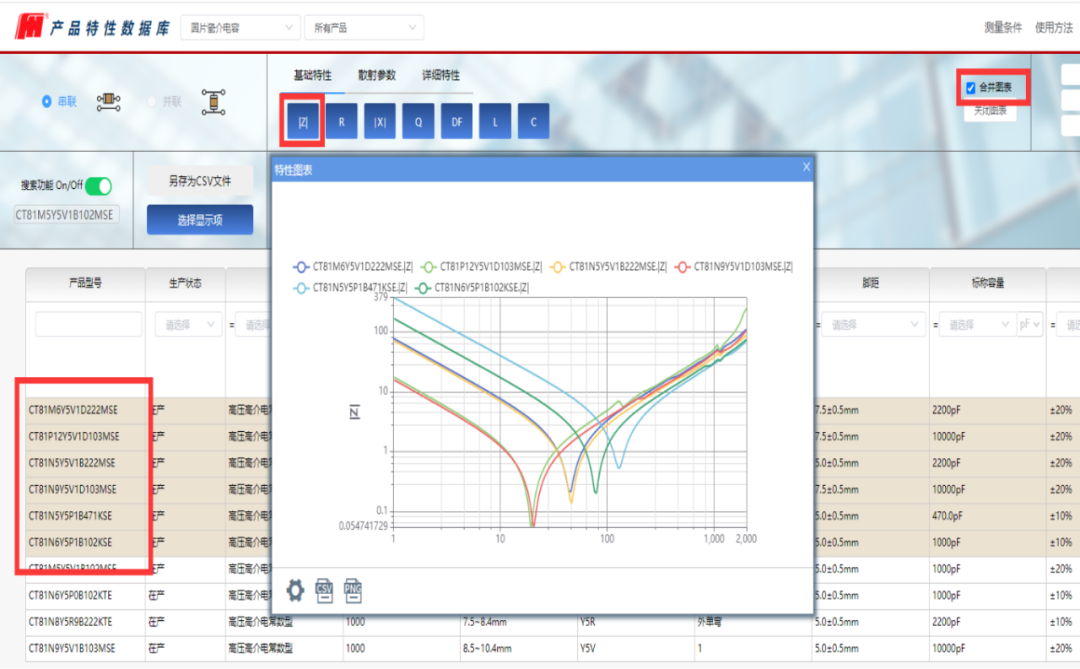This screenshot has height=669, width=1080.
Task: Select the 串联 radio button
Action: pos(47,101)
